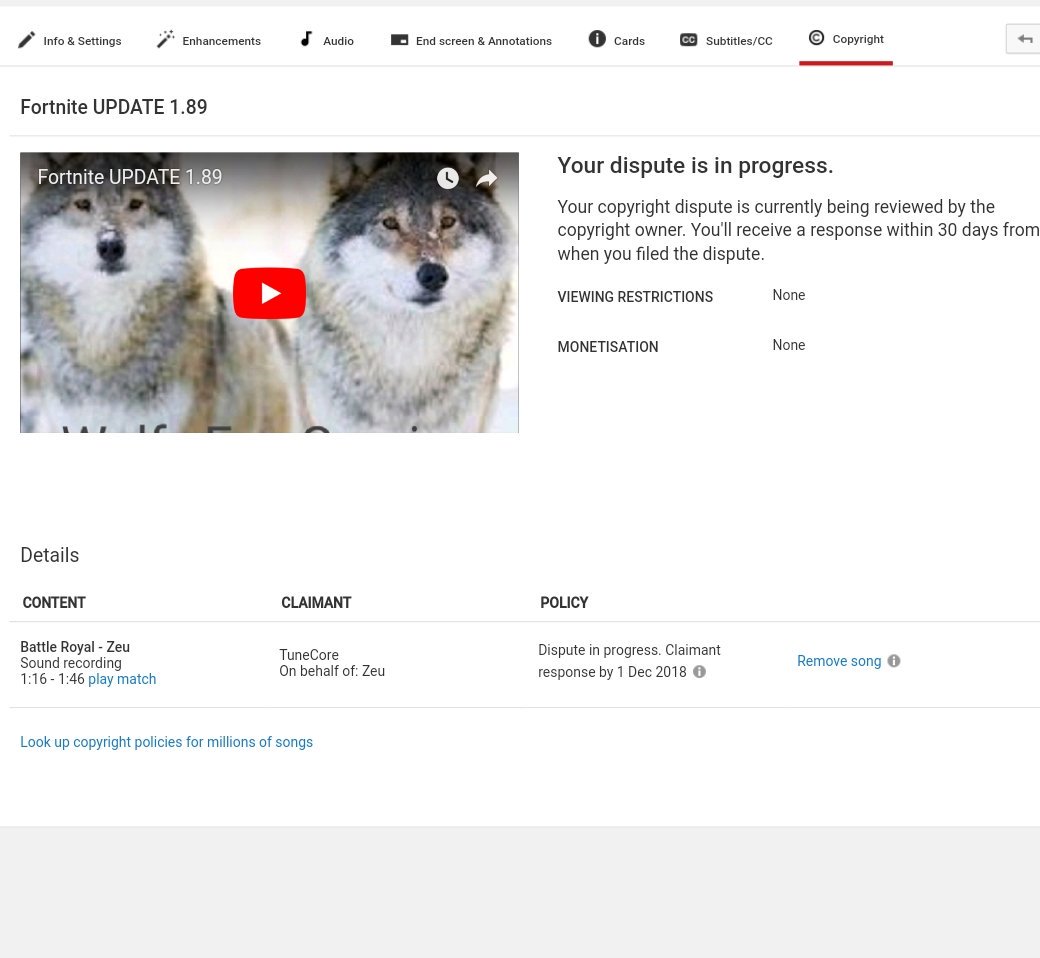
Task: Click the page title Fortnite UPDATE 1.89
Action: click(x=113, y=107)
